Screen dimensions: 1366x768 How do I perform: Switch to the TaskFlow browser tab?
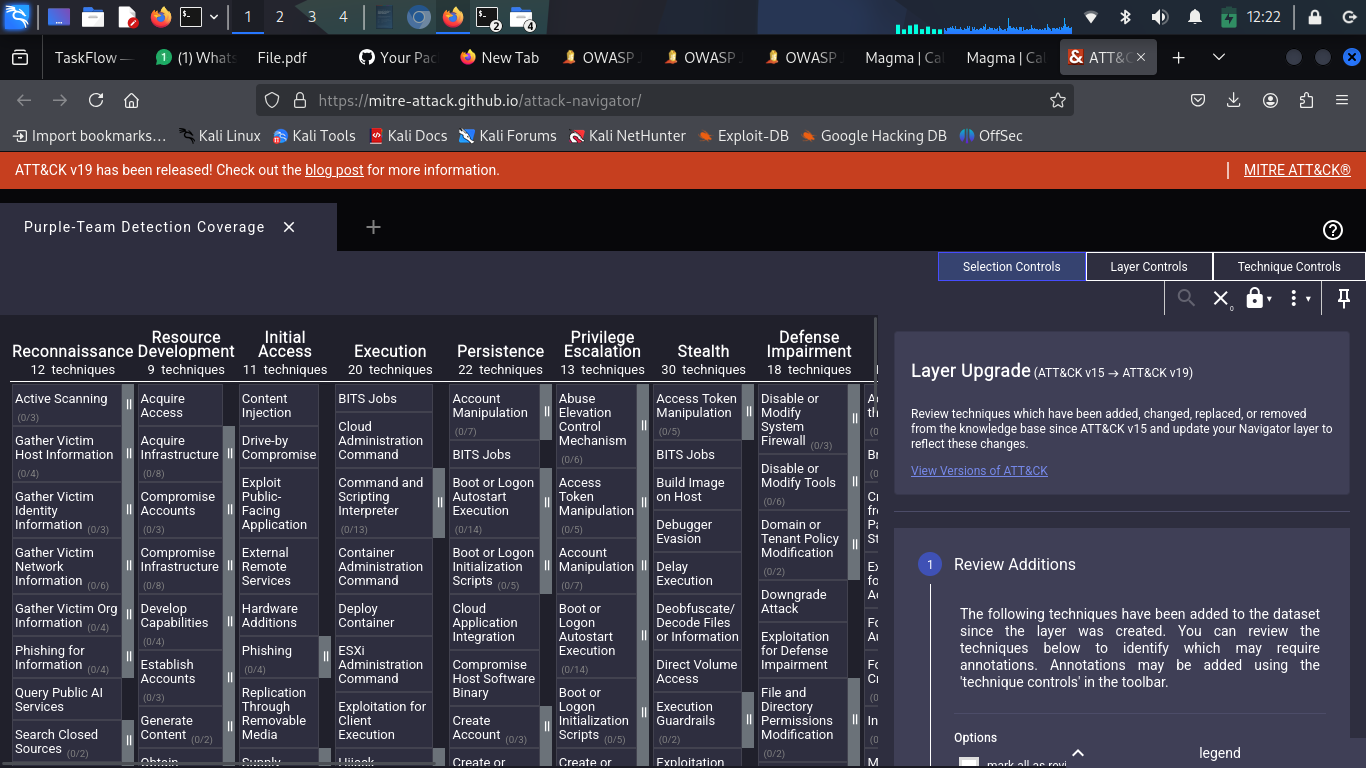point(92,58)
